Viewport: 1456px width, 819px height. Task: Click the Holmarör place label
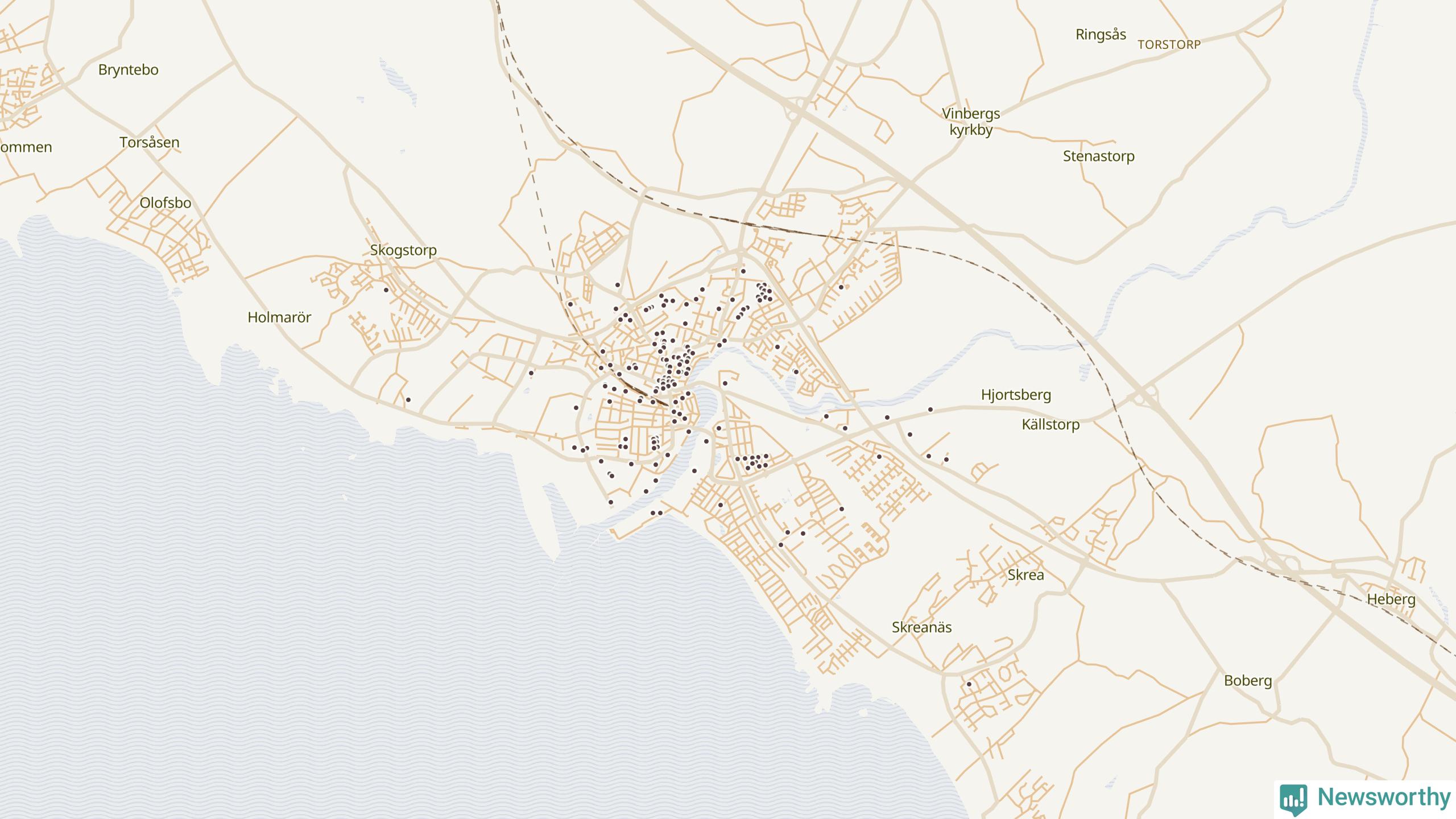279,317
